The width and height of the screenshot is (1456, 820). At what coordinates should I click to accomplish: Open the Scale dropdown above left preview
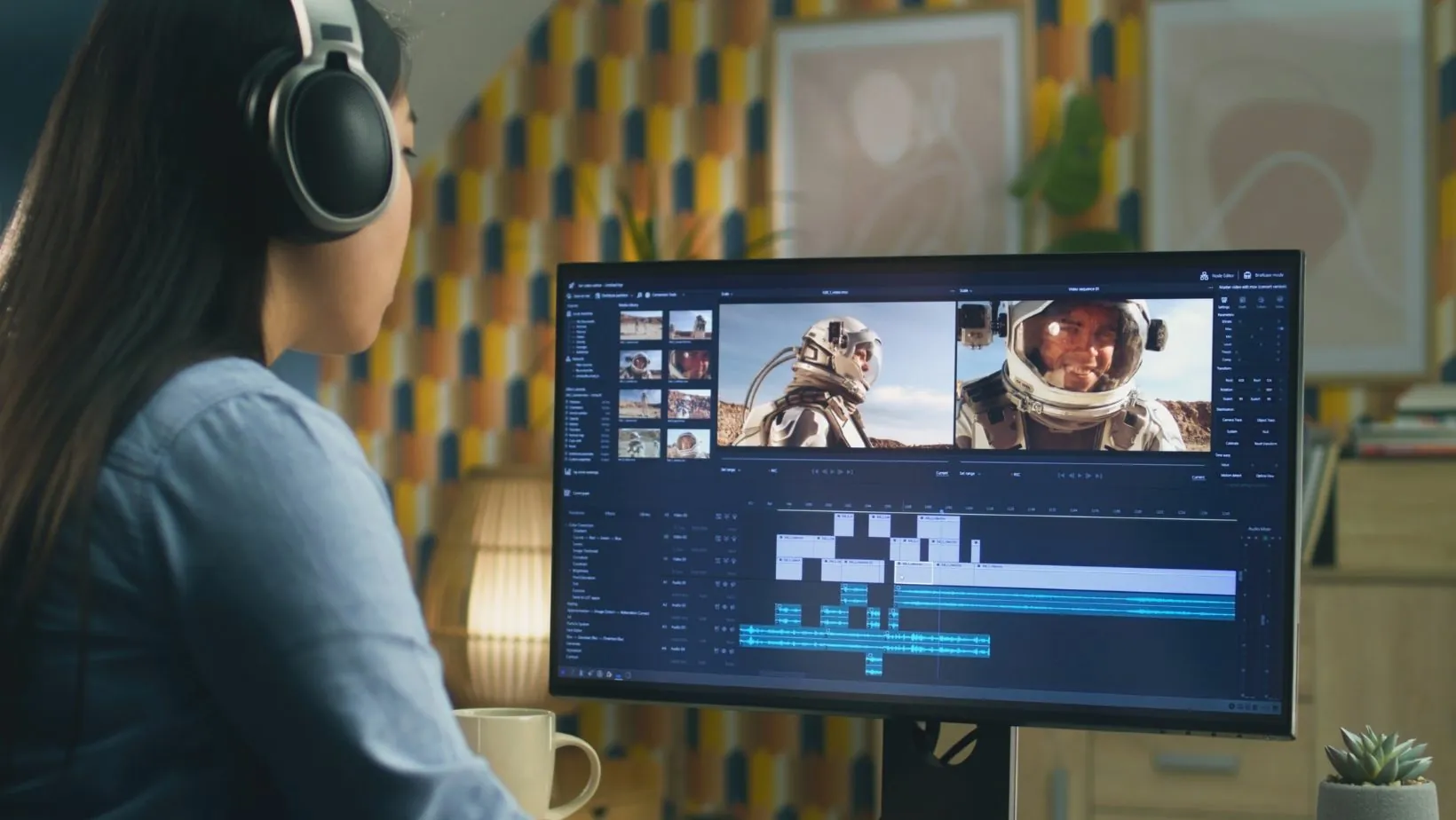point(727,293)
